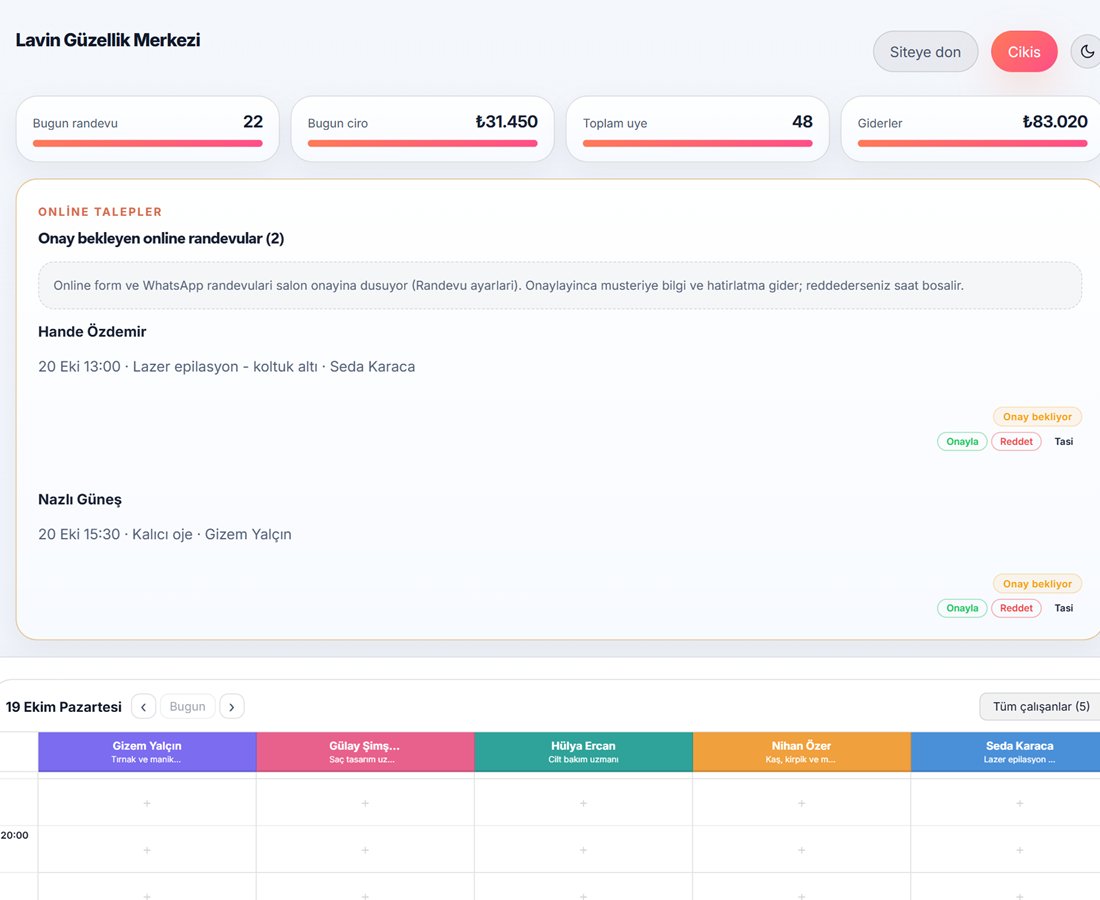Add a 20:00 slot for Gizem Yalçın

[147, 850]
